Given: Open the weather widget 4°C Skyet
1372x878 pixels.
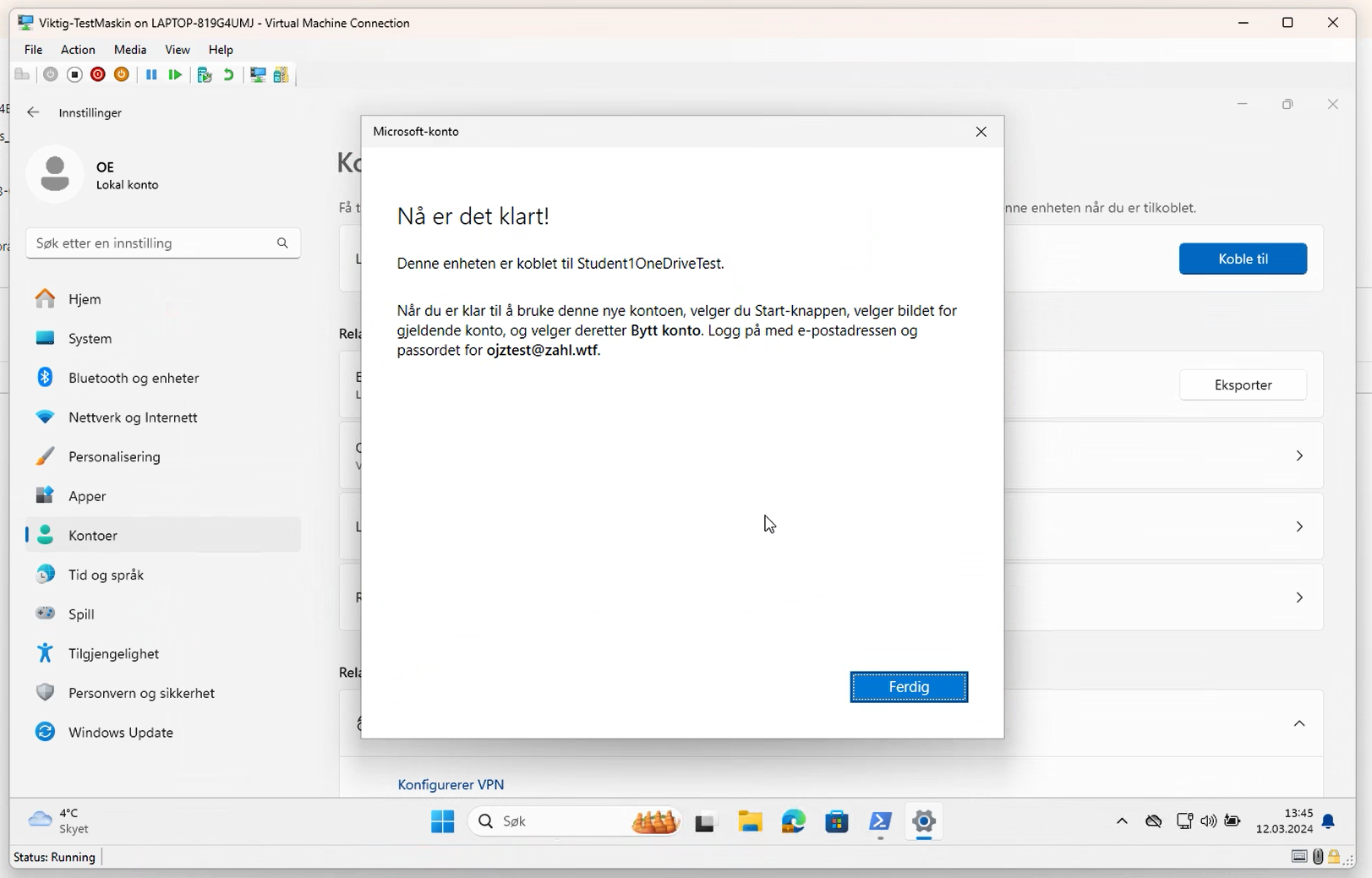Looking at the screenshot, I should [x=59, y=821].
